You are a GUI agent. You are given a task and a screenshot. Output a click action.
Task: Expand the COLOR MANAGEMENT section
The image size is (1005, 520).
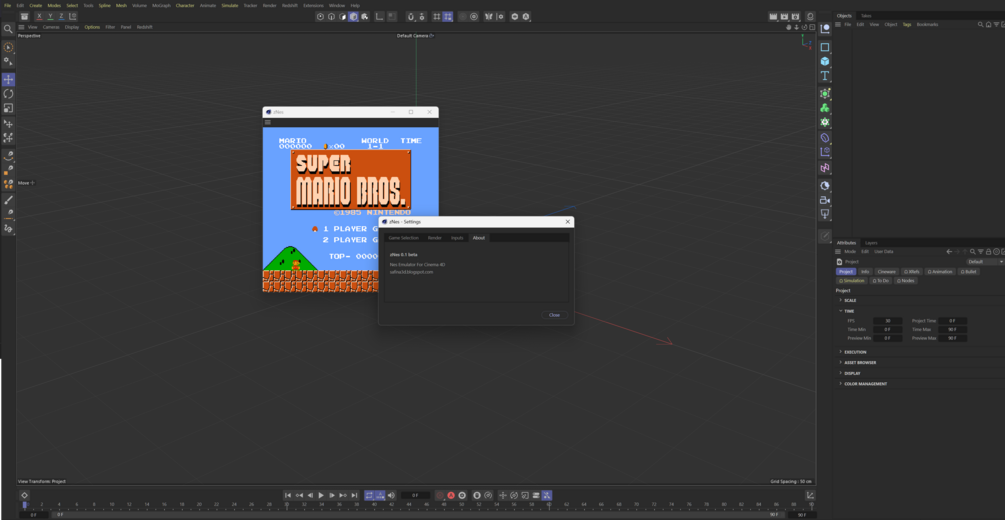click(x=865, y=384)
